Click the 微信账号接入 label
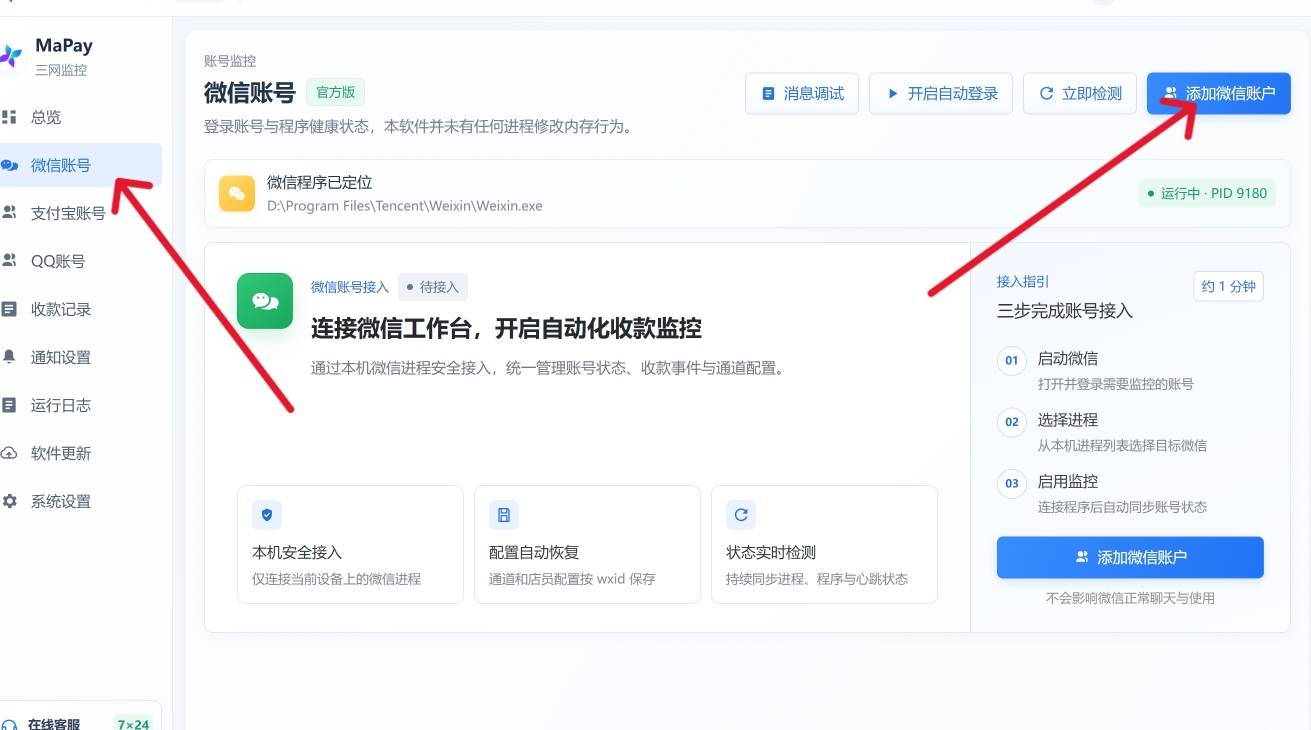The height and width of the screenshot is (730, 1311). 350,287
